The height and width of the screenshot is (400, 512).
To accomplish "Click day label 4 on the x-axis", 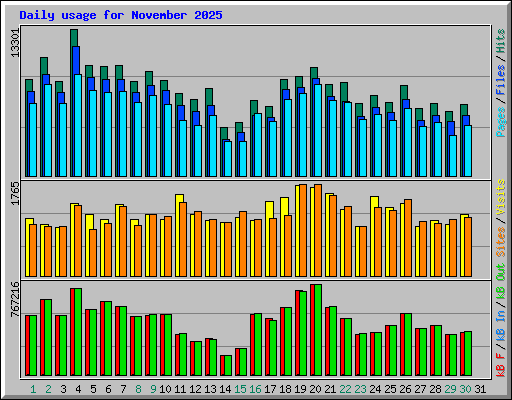I will tap(78, 389).
